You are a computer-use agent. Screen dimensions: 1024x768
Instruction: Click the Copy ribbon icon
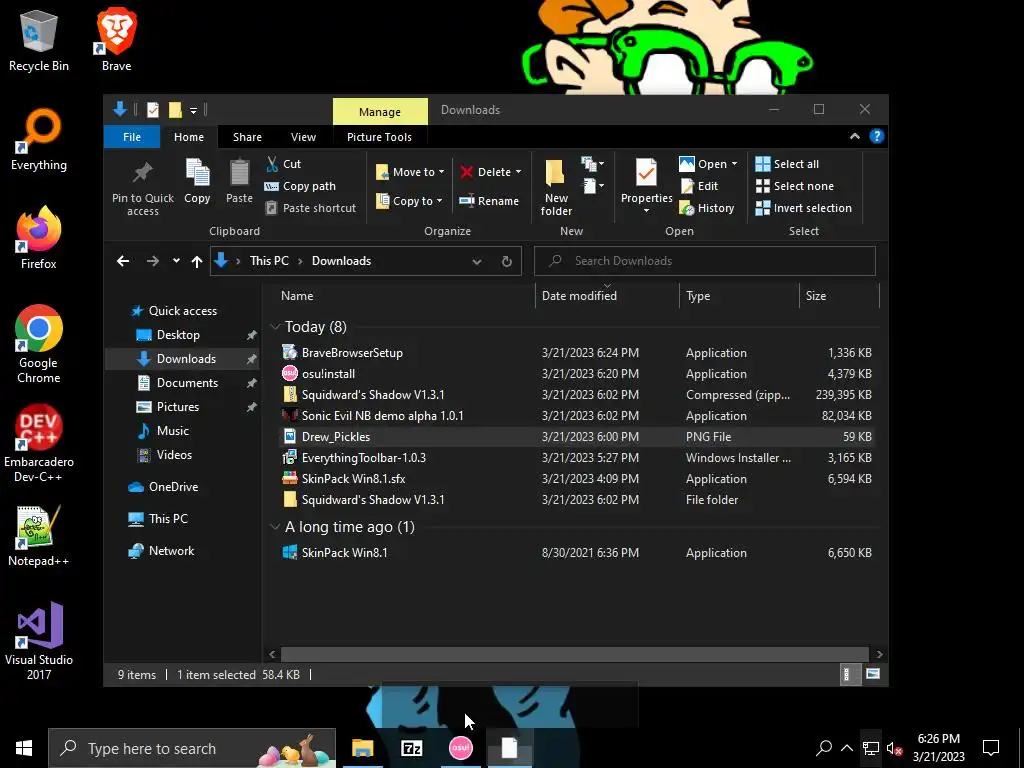pyautogui.click(x=197, y=174)
